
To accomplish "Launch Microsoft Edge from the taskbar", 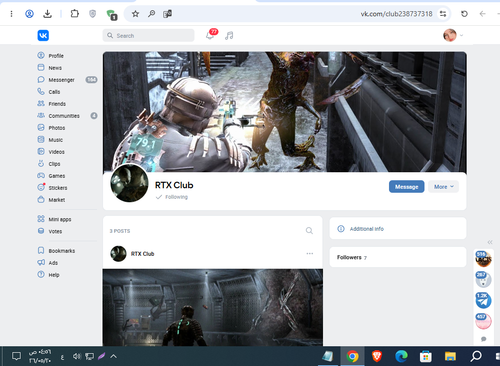I will pyautogui.click(x=401, y=356).
